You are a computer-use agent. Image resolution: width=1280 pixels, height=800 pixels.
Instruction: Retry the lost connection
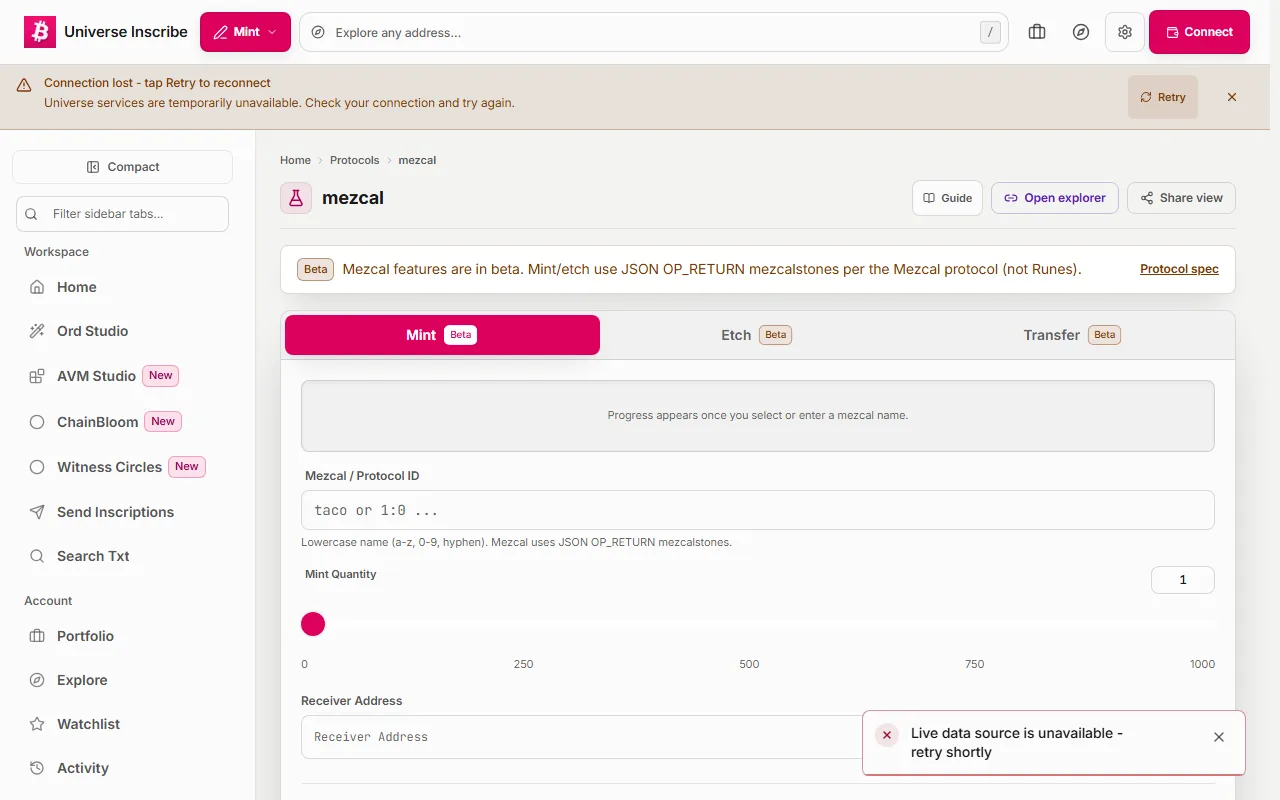tap(1163, 97)
